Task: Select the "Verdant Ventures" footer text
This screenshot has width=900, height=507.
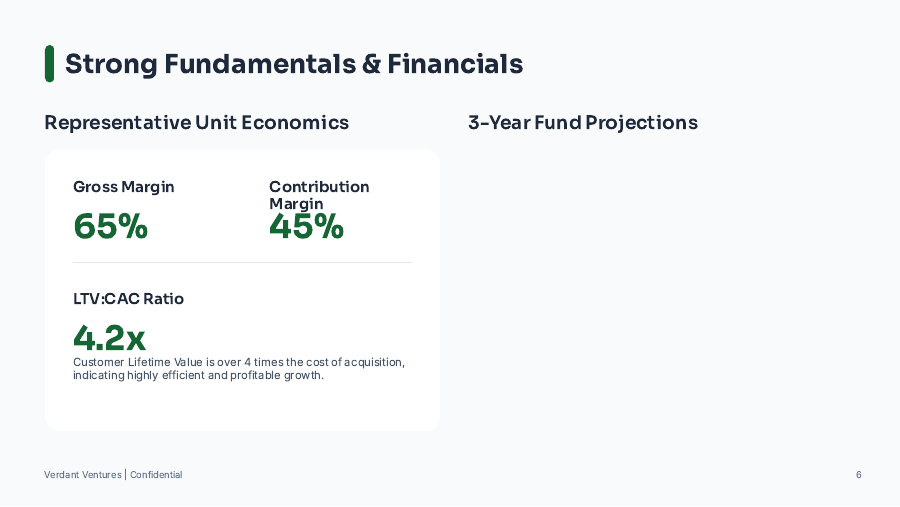Action: click(x=83, y=475)
